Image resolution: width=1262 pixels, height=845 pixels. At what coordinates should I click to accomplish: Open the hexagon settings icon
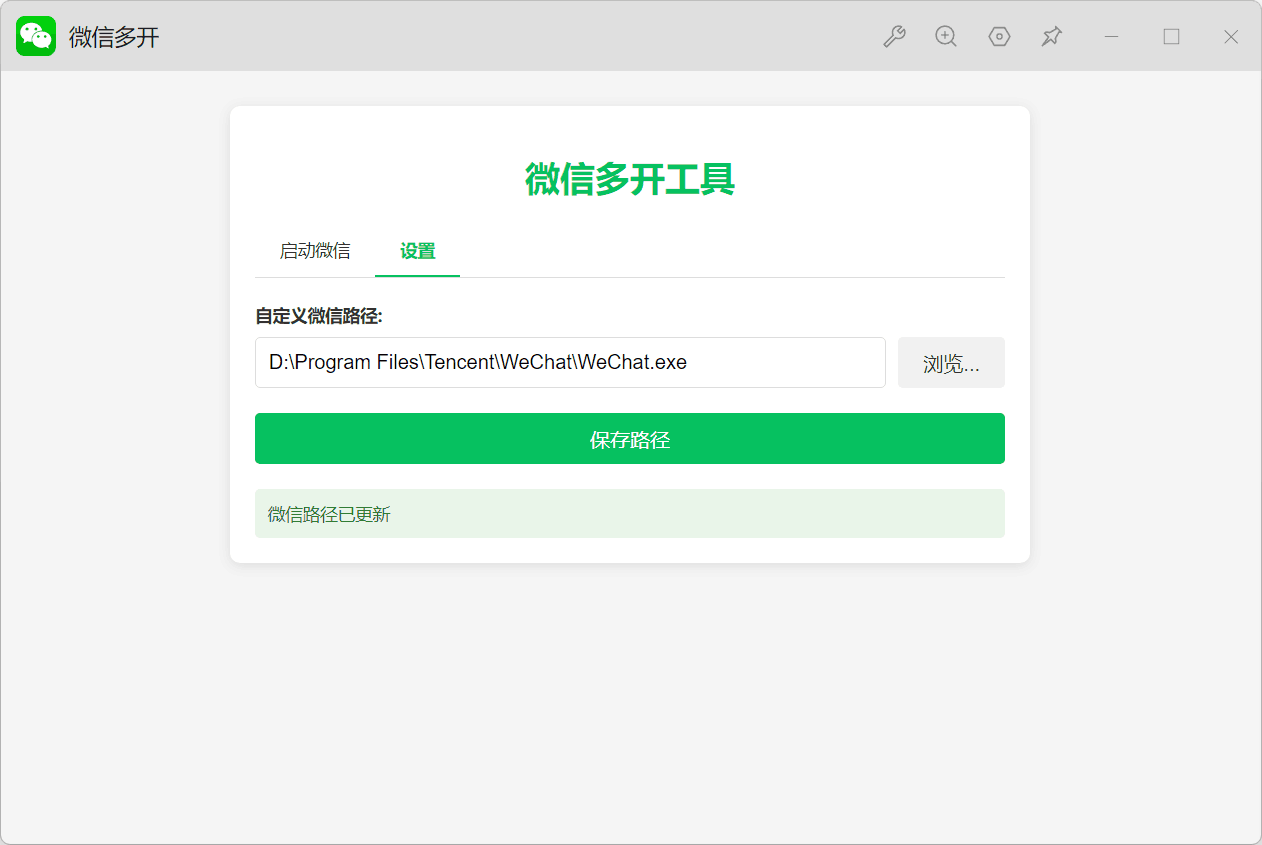tap(999, 37)
